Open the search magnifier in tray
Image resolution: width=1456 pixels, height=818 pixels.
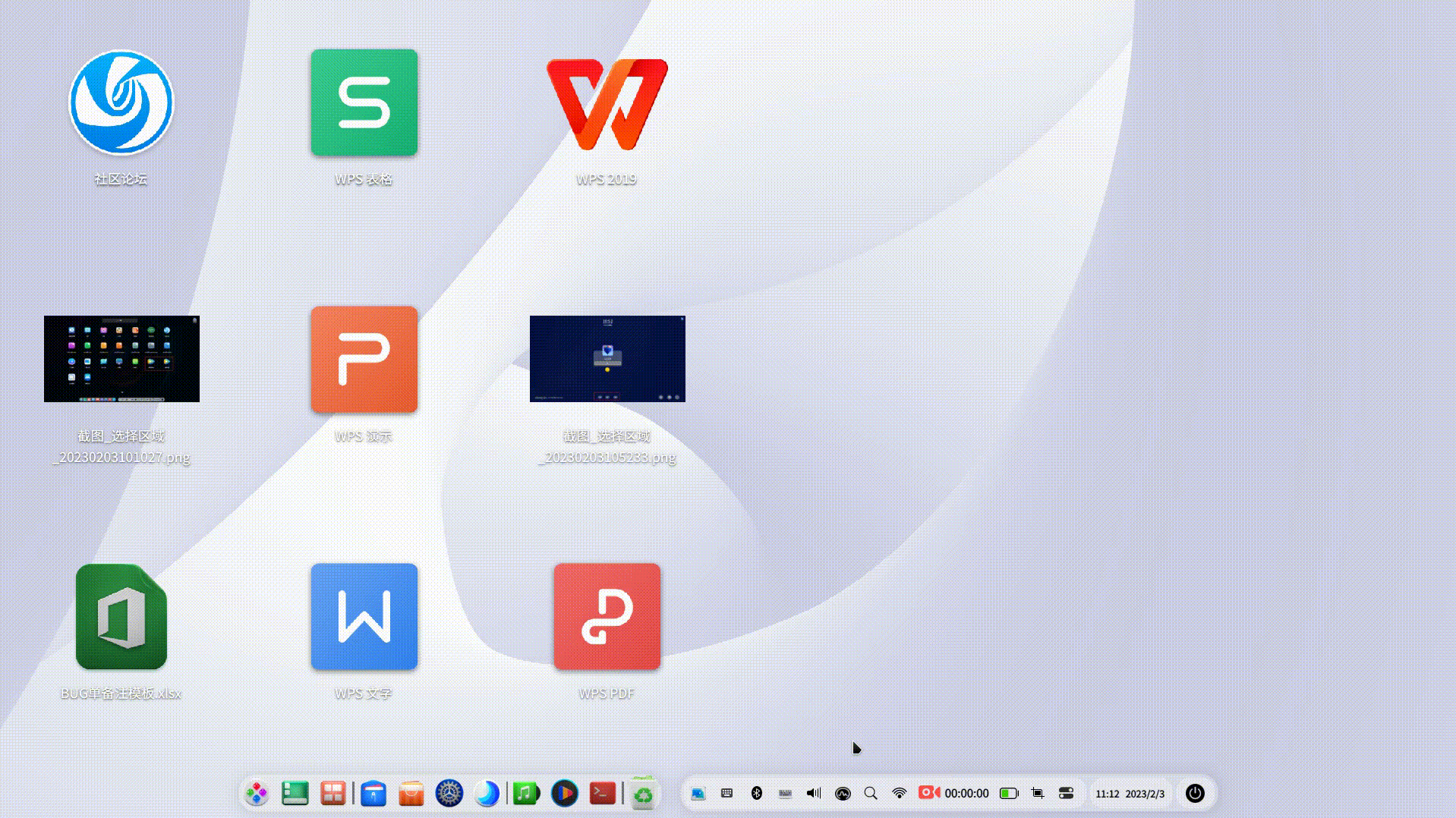871,794
